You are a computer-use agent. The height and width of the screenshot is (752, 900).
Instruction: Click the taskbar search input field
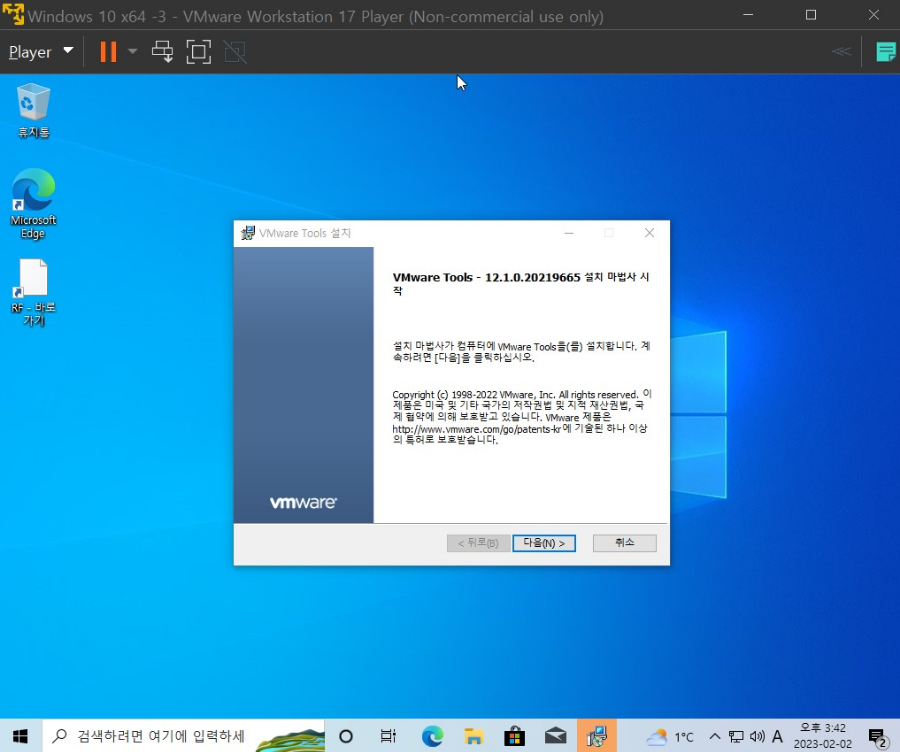click(x=184, y=736)
